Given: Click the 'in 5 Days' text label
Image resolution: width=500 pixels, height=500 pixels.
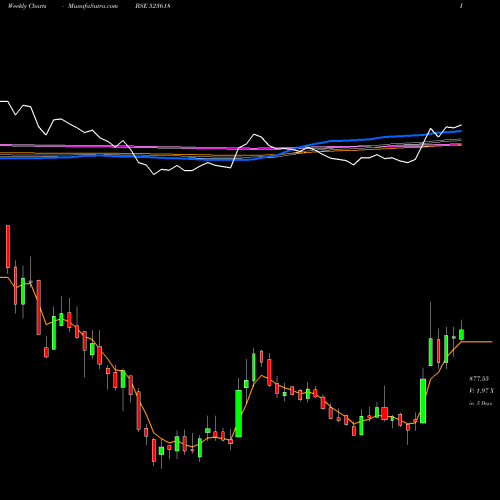Looking at the screenshot, I should (480, 403).
